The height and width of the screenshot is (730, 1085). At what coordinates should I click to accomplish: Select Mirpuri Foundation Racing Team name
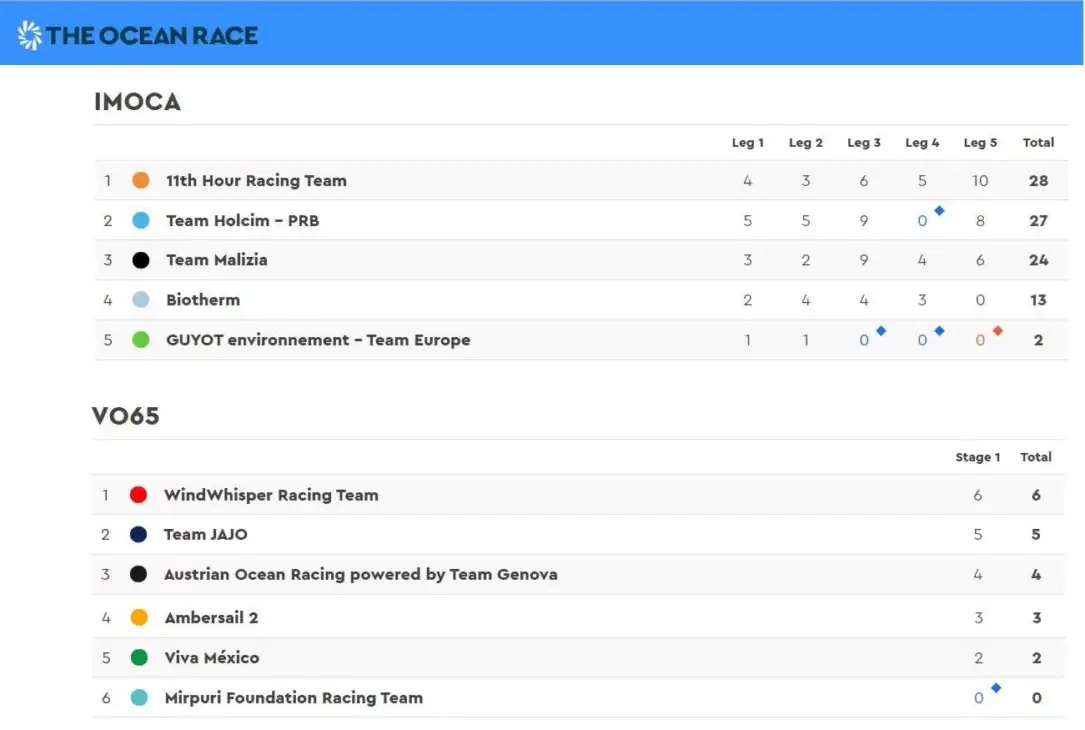click(x=293, y=697)
